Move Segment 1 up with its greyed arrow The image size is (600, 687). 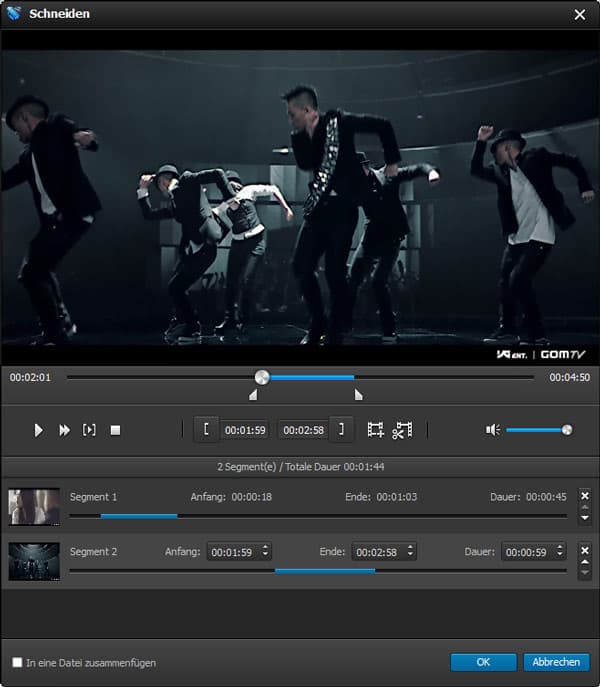point(585,507)
